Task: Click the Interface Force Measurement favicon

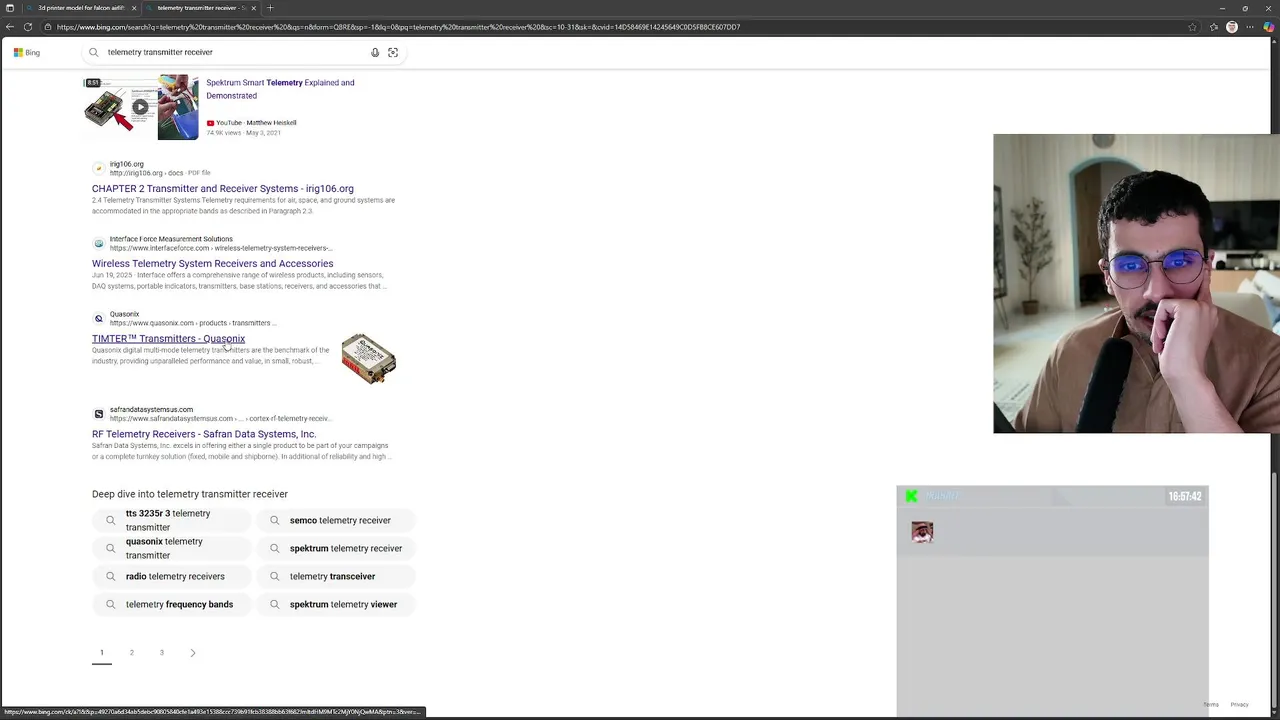Action: pos(98,243)
